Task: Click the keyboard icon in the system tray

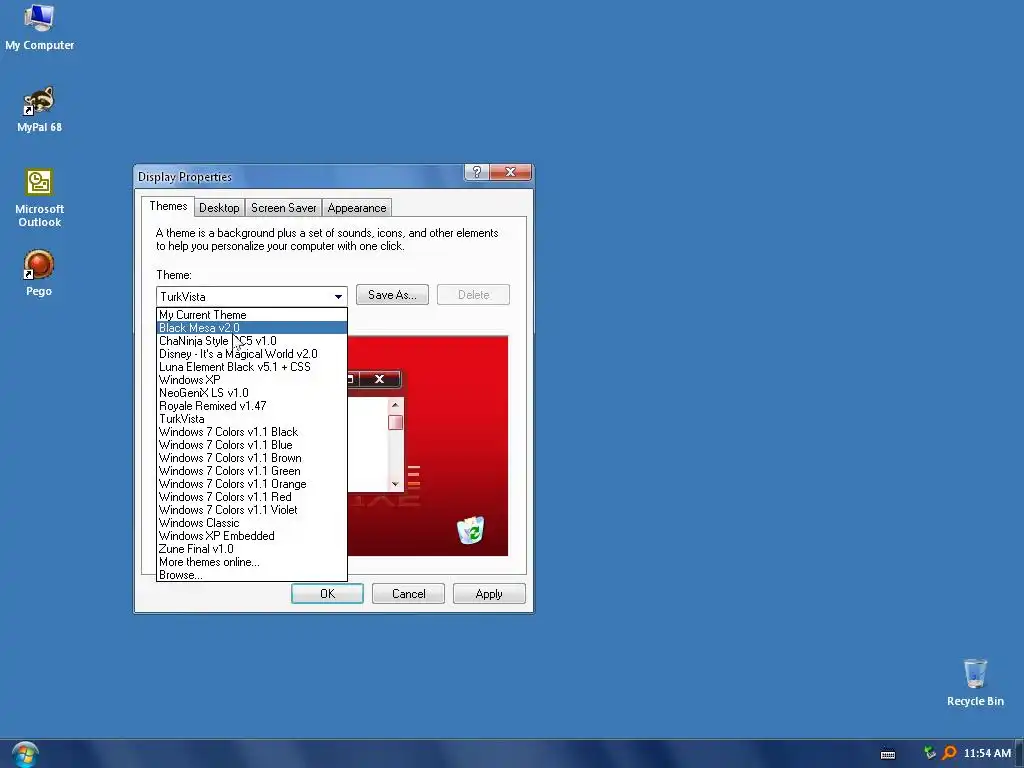Action: [x=888, y=754]
